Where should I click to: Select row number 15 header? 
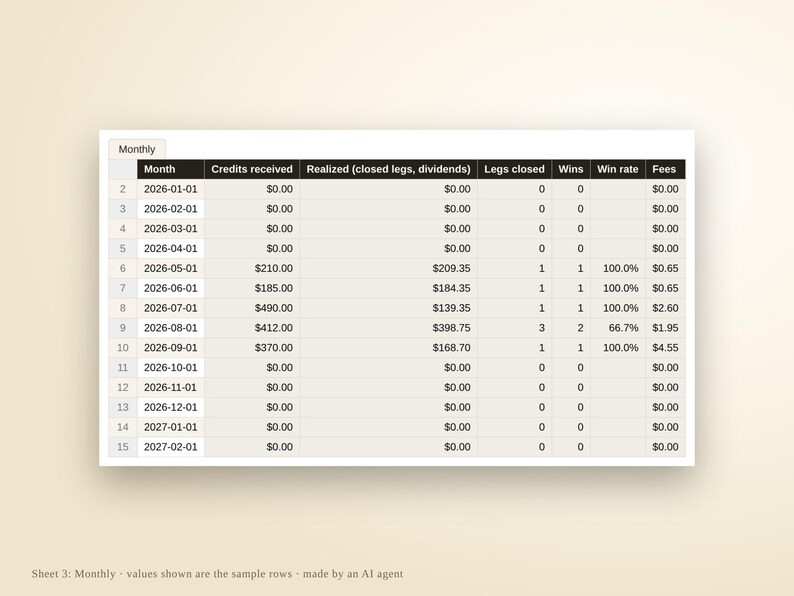point(123,447)
